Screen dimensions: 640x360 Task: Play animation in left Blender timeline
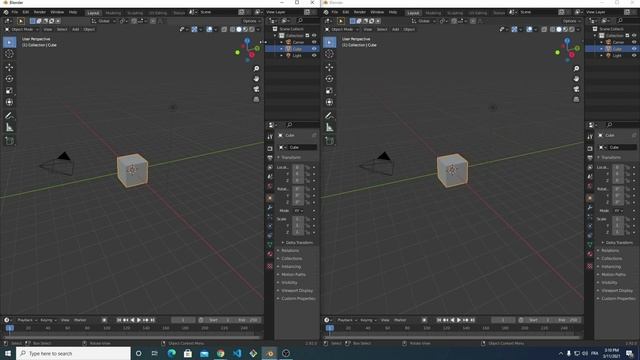tap(139, 320)
